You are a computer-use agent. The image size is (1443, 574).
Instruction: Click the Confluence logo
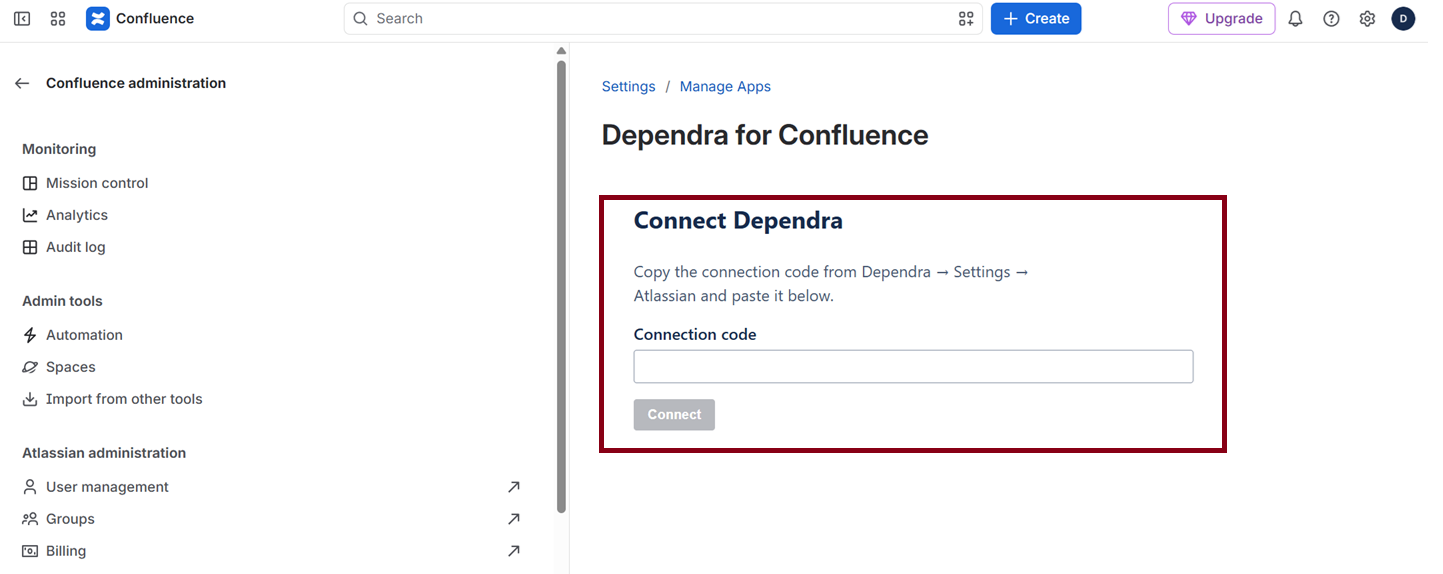pyautogui.click(x=97, y=19)
